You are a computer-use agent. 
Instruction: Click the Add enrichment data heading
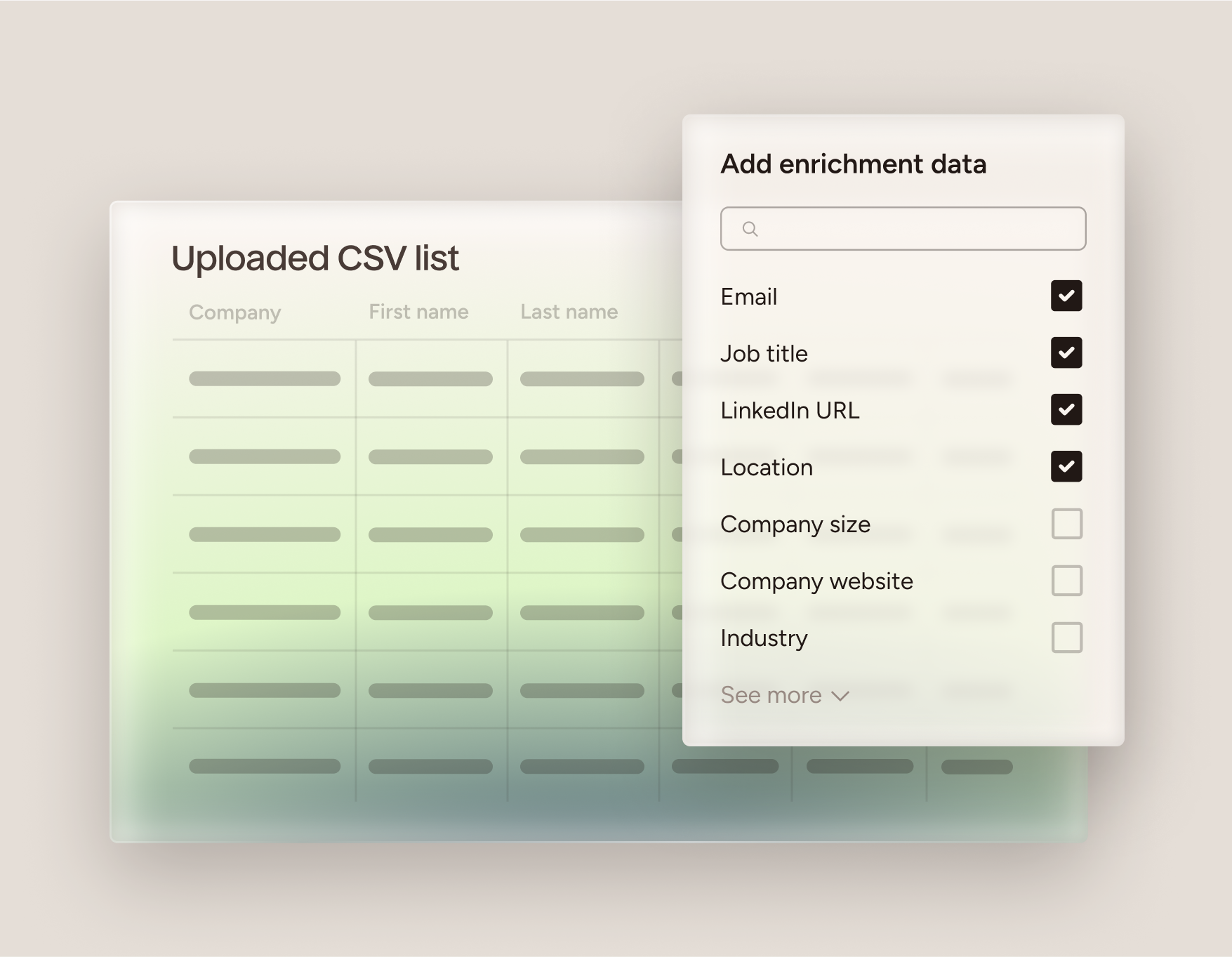(x=853, y=164)
